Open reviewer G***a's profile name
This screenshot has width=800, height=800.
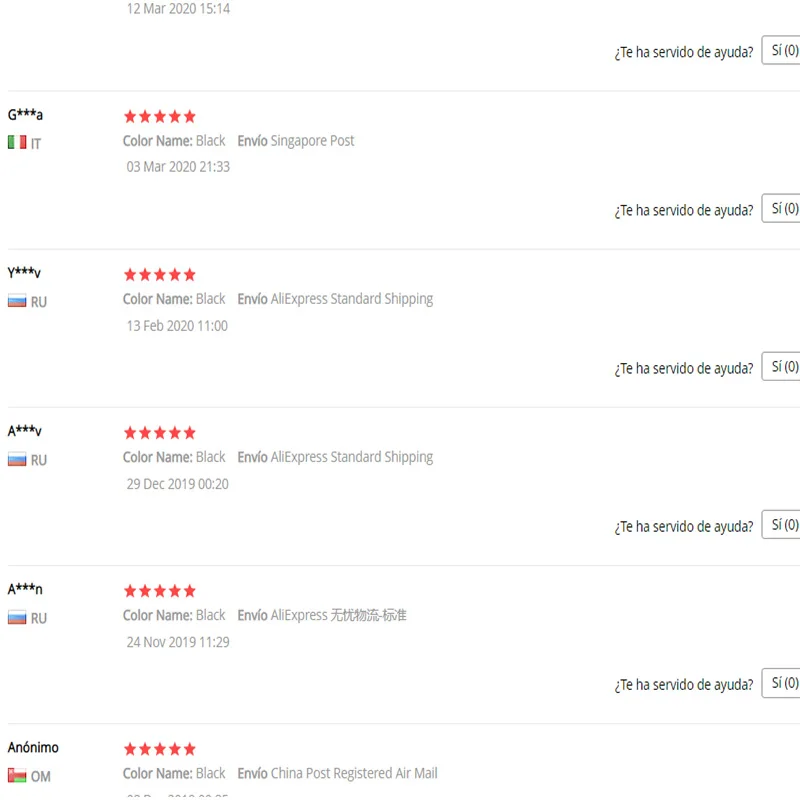(x=25, y=115)
